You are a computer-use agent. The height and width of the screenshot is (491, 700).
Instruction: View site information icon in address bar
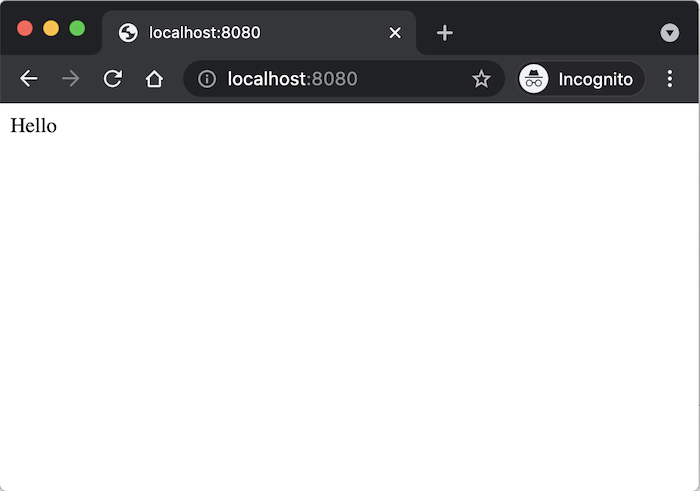pyautogui.click(x=207, y=79)
